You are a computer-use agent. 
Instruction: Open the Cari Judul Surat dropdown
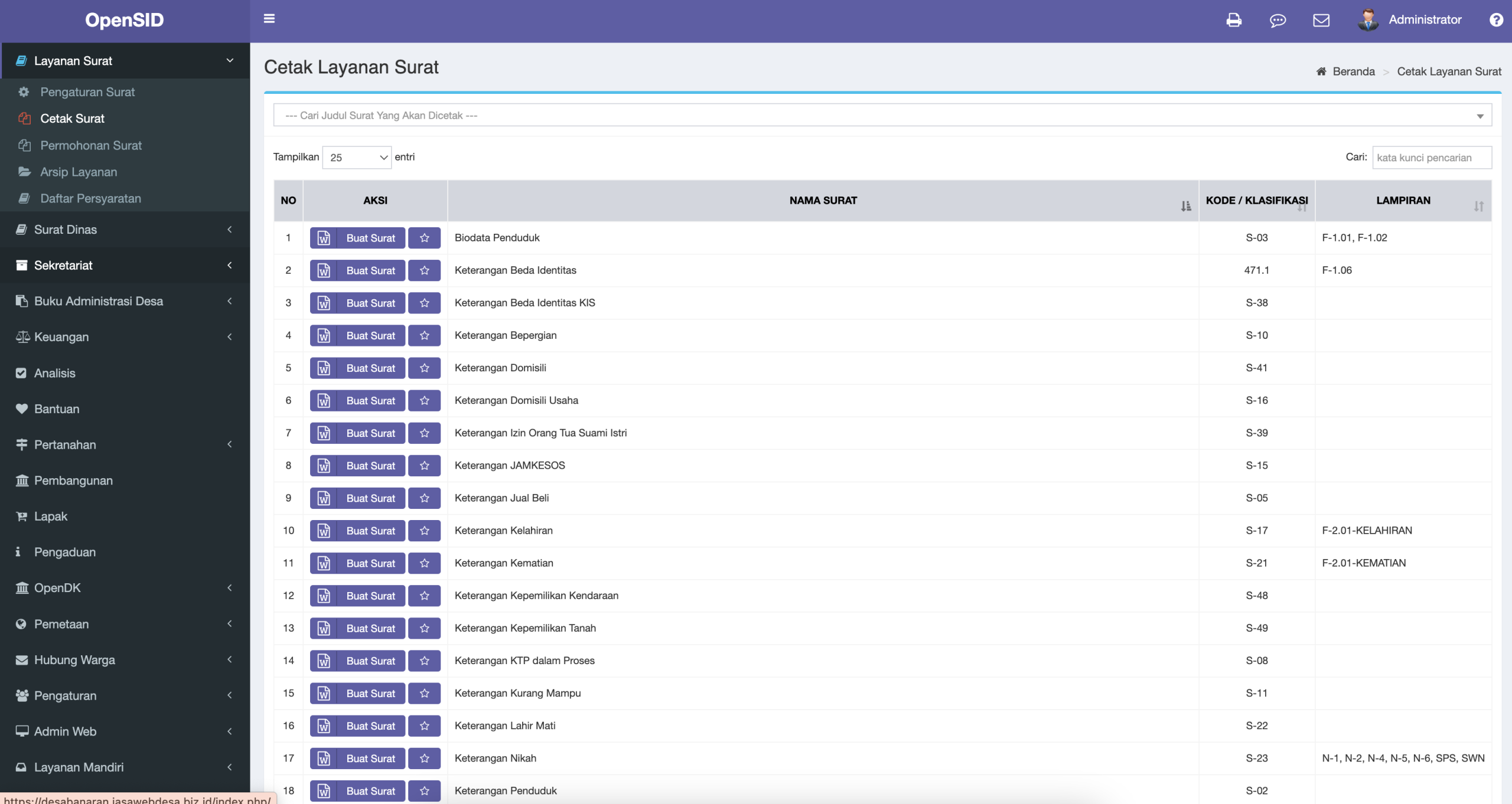pos(882,115)
